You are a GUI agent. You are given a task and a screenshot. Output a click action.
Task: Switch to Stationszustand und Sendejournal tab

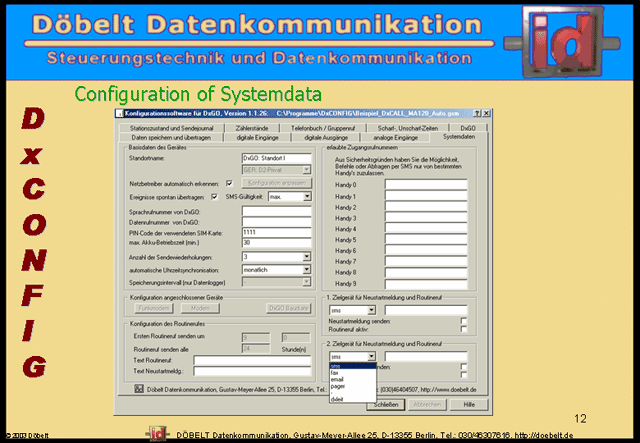click(171, 128)
